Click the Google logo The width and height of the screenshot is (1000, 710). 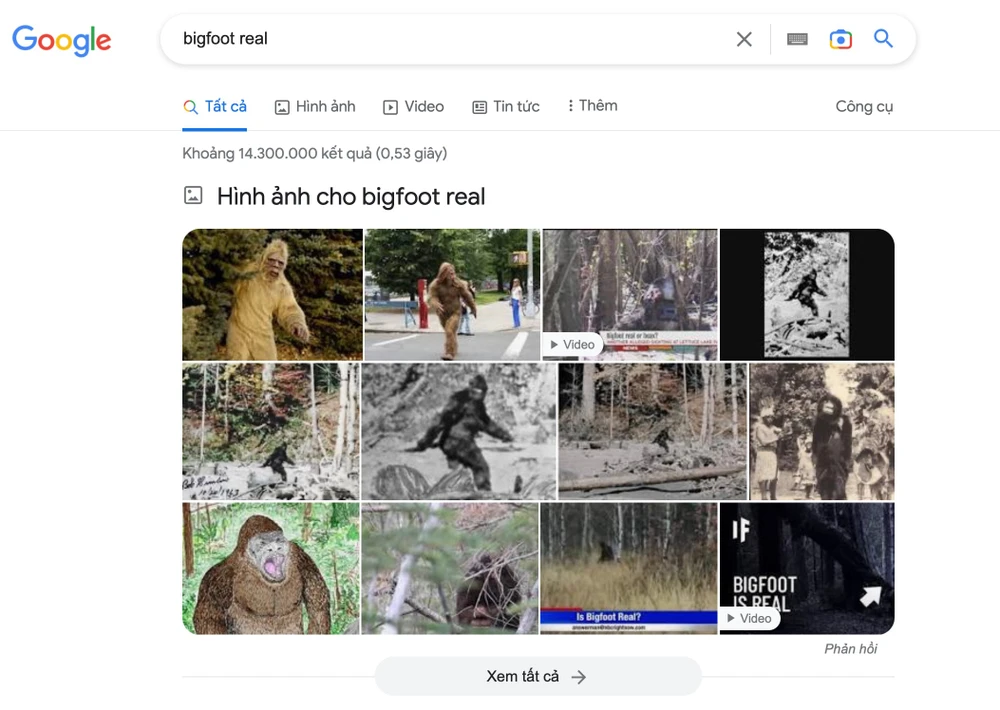click(x=61, y=40)
